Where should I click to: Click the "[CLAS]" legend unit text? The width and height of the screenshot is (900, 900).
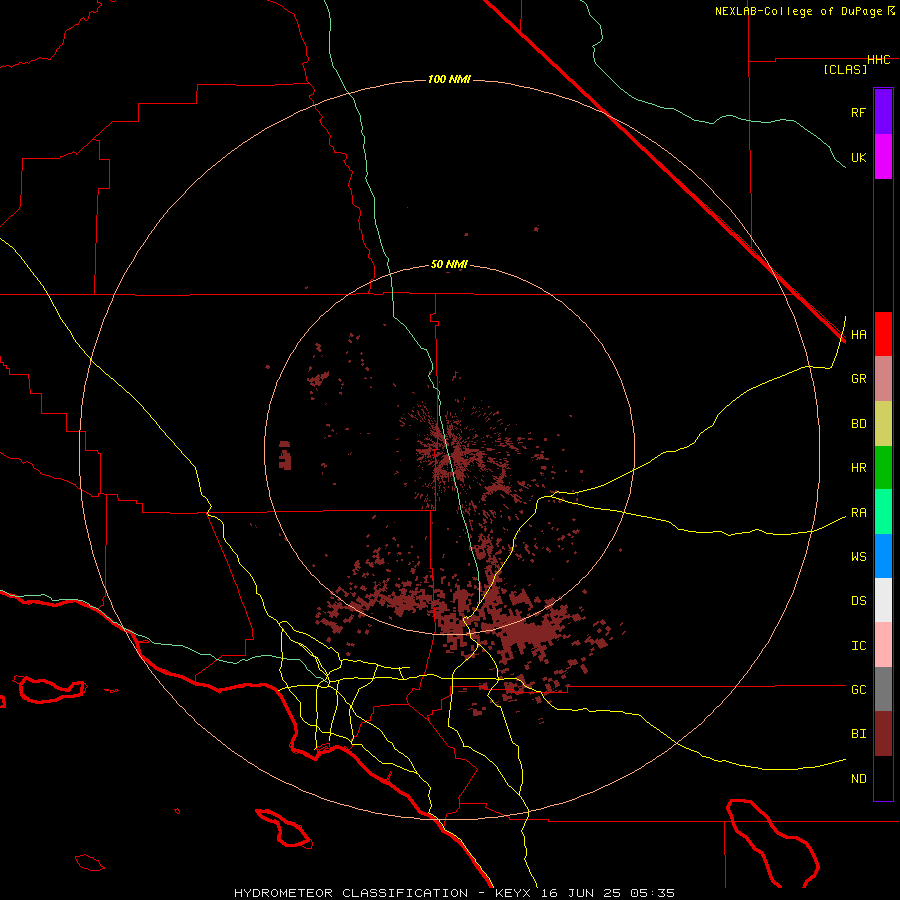(845, 69)
